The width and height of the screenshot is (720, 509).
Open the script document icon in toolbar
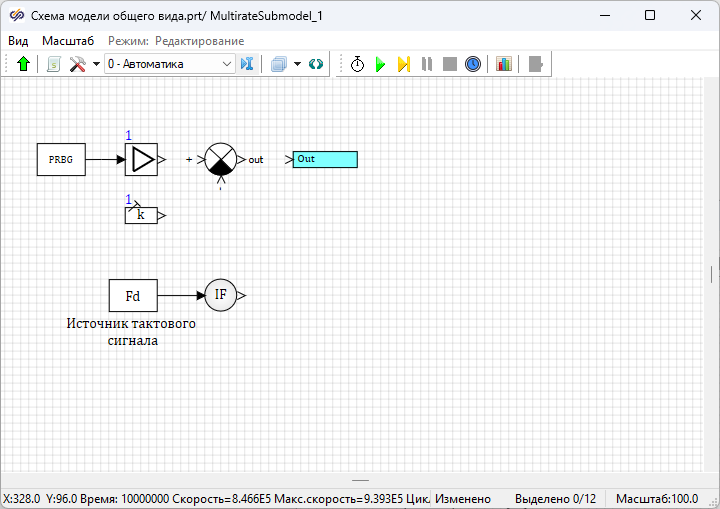click(x=54, y=64)
